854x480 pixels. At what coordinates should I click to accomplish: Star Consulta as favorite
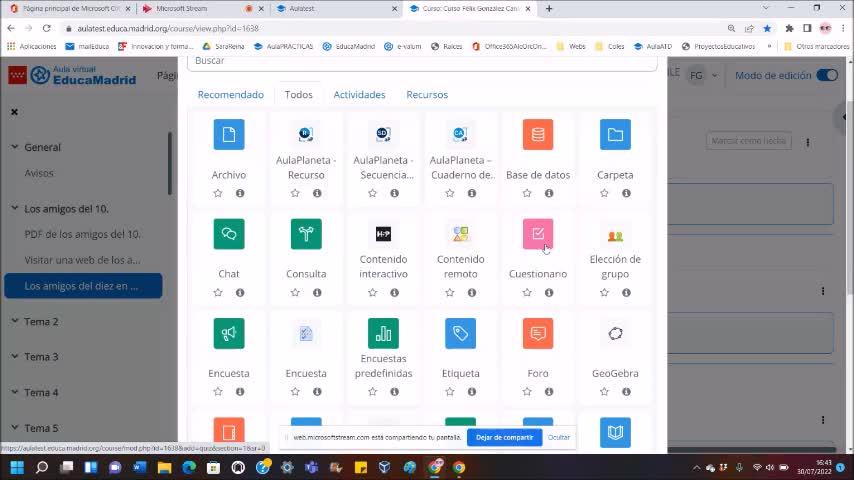pos(295,293)
